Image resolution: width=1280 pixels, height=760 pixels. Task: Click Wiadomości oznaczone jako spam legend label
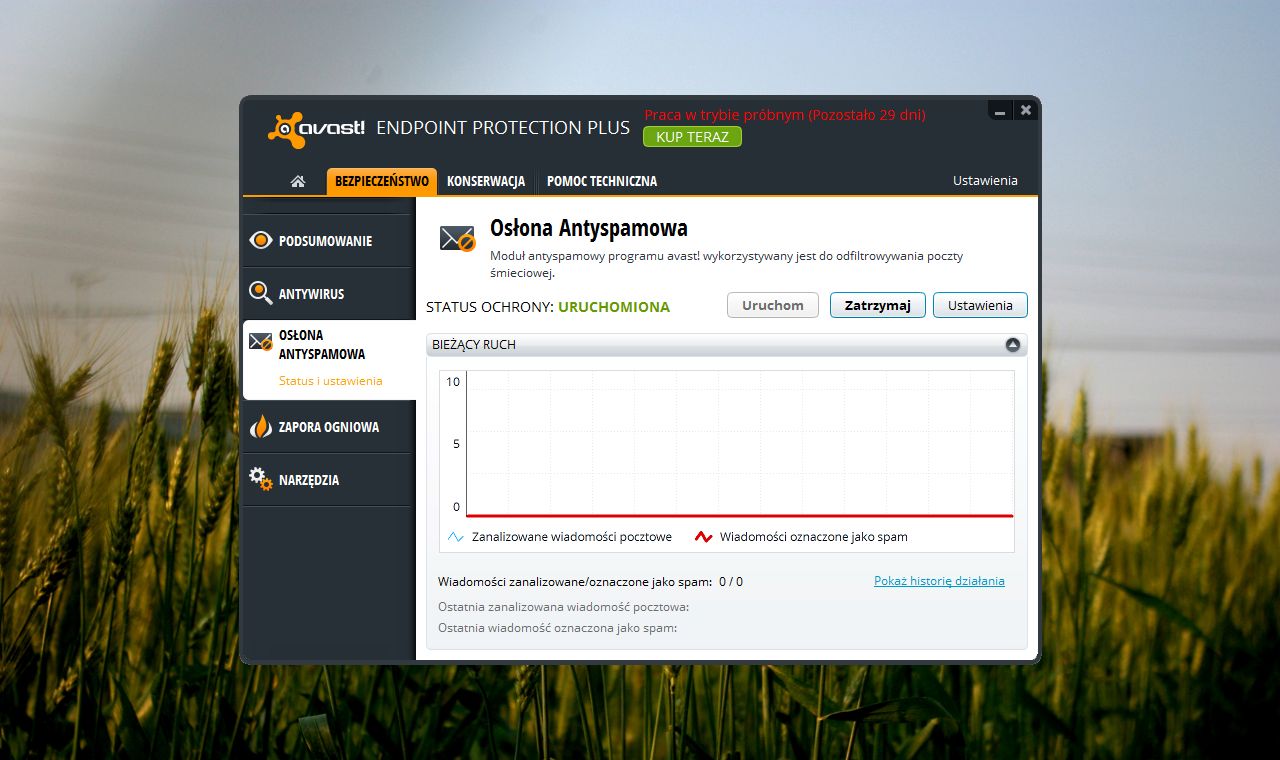tap(814, 537)
